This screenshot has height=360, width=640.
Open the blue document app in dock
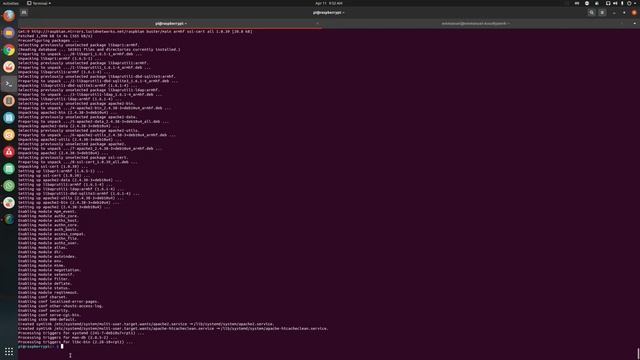(9, 118)
